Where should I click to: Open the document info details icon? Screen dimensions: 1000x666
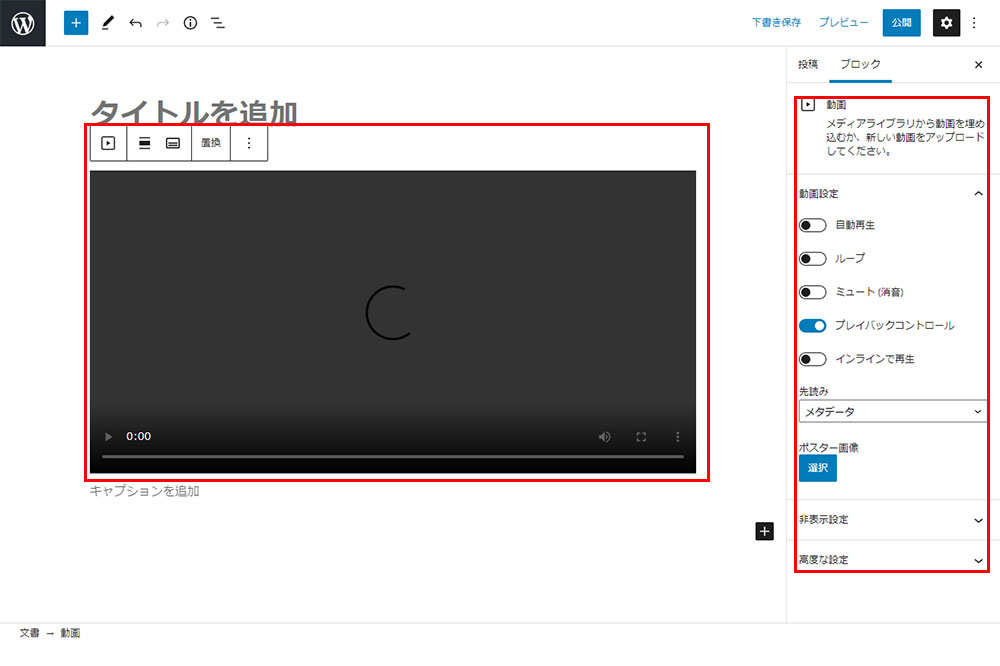[190, 23]
